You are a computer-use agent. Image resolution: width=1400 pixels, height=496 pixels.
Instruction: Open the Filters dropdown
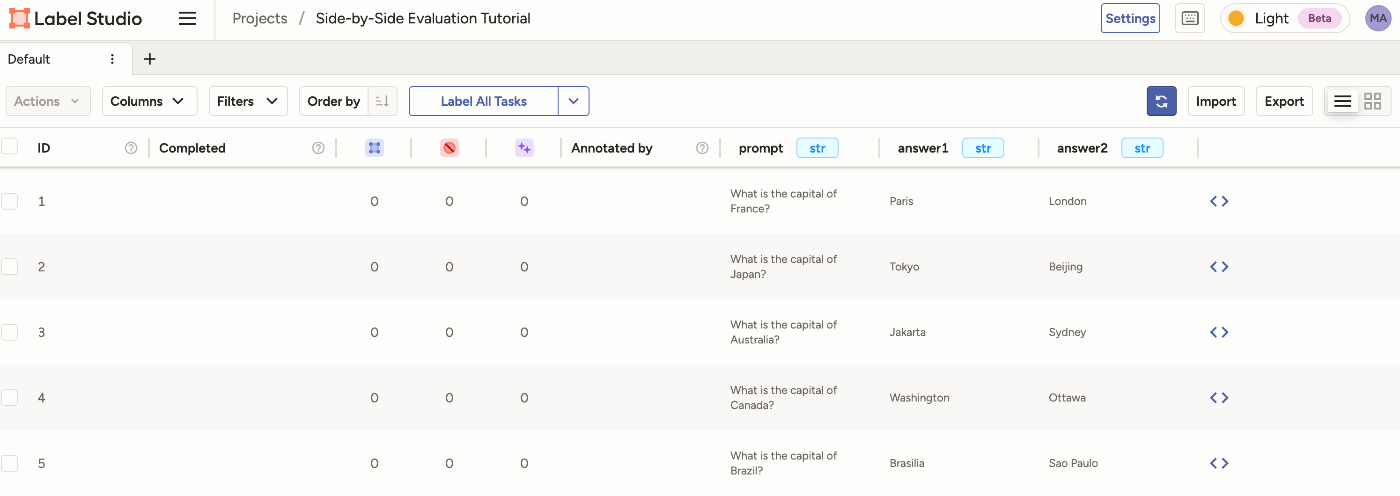tap(248, 101)
